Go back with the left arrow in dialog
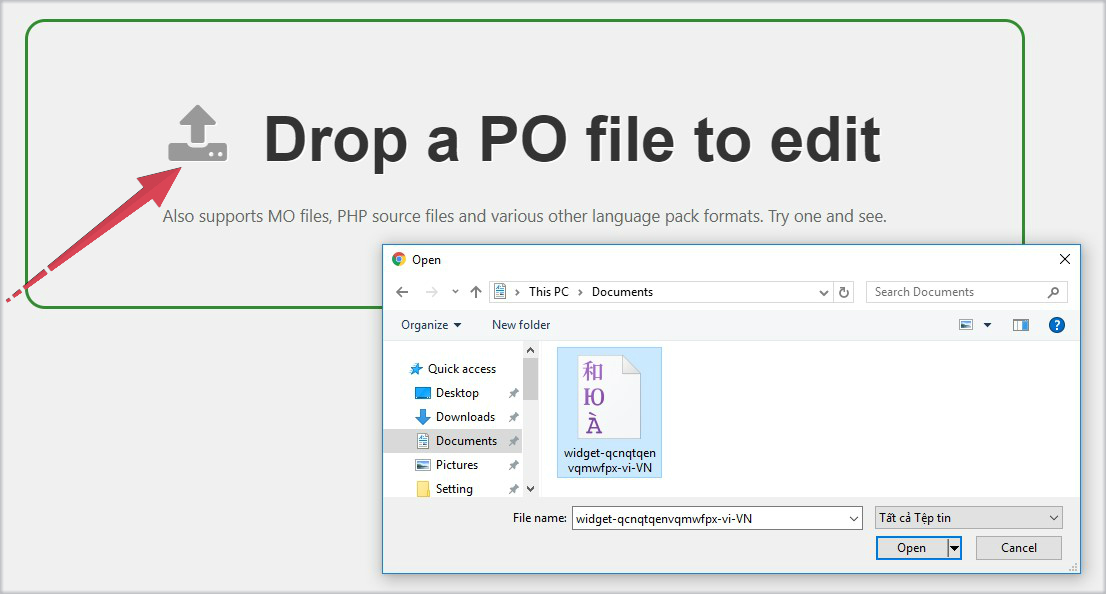Image resolution: width=1106 pixels, height=594 pixels. coord(402,292)
